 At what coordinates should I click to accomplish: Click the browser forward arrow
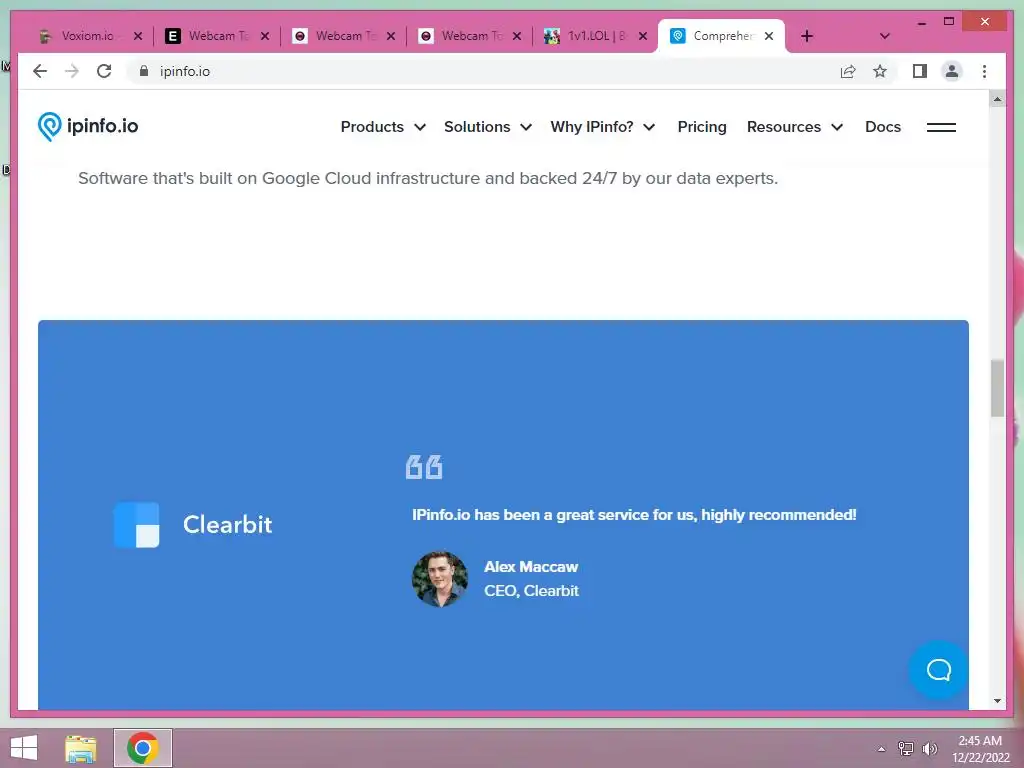click(x=72, y=71)
